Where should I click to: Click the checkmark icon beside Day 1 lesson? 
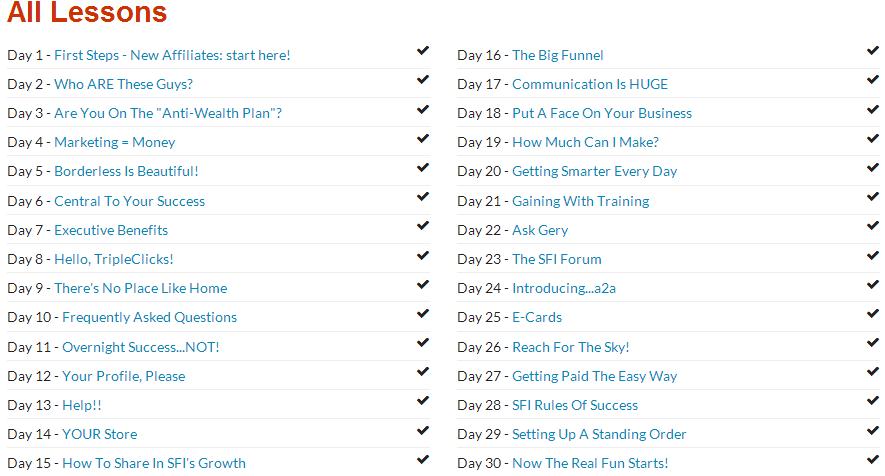423,51
